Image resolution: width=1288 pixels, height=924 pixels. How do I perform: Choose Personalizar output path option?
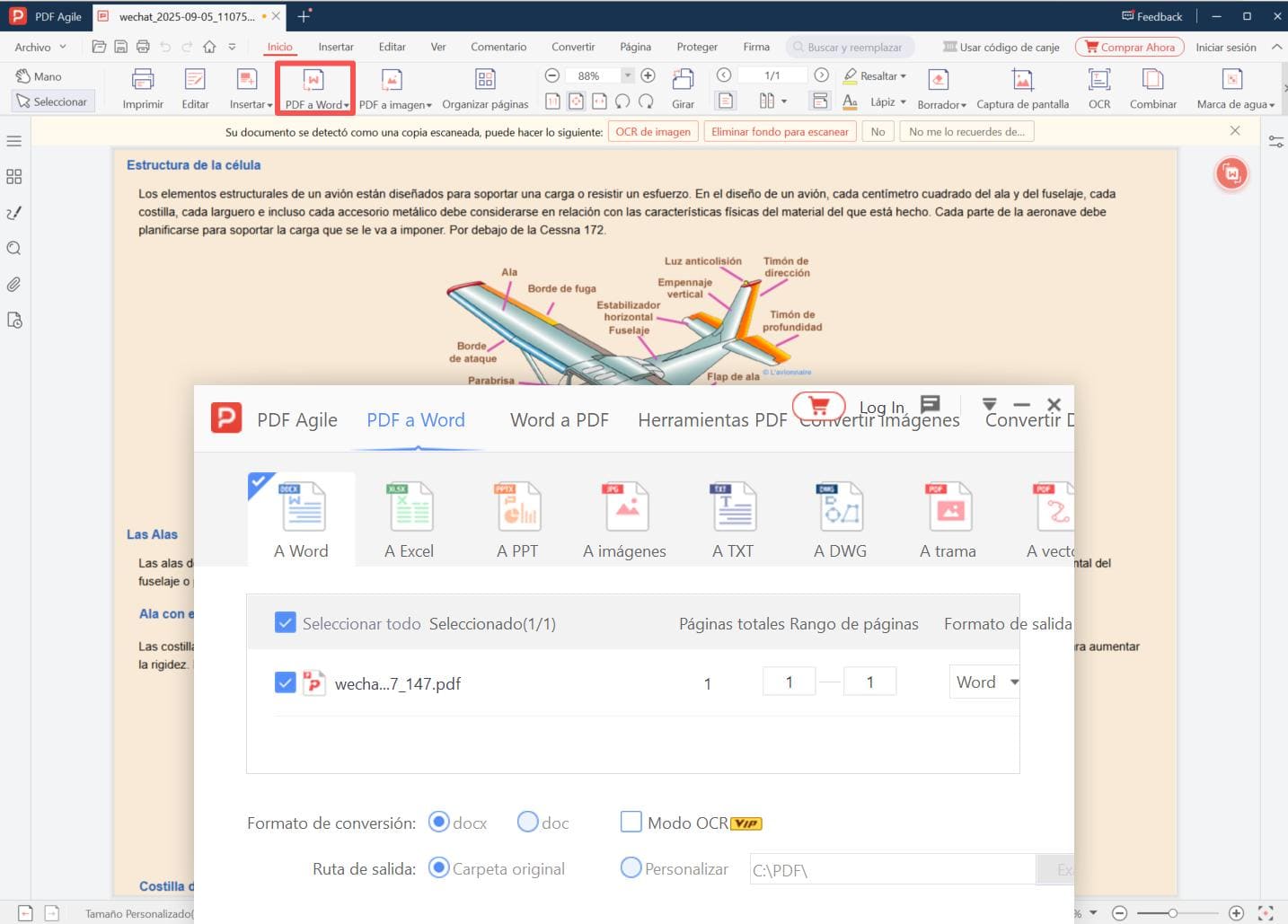click(631, 868)
